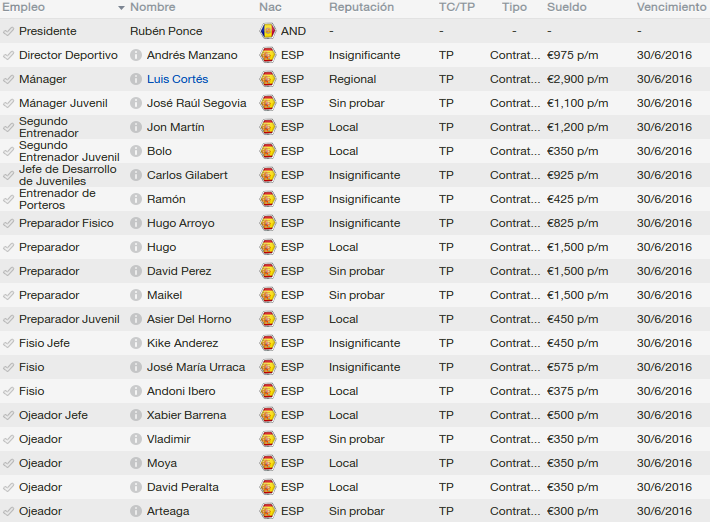Click salary €975 p/m
The height and width of the screenshot is (522, 710).
coord(572,55)
